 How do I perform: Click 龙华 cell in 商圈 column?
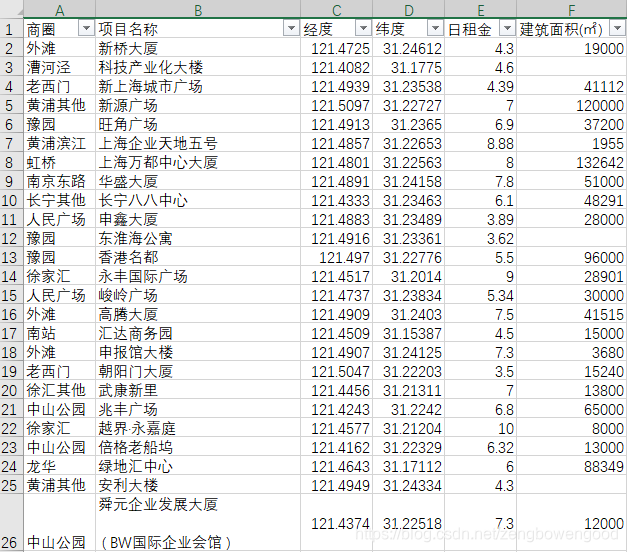(60, 466)
